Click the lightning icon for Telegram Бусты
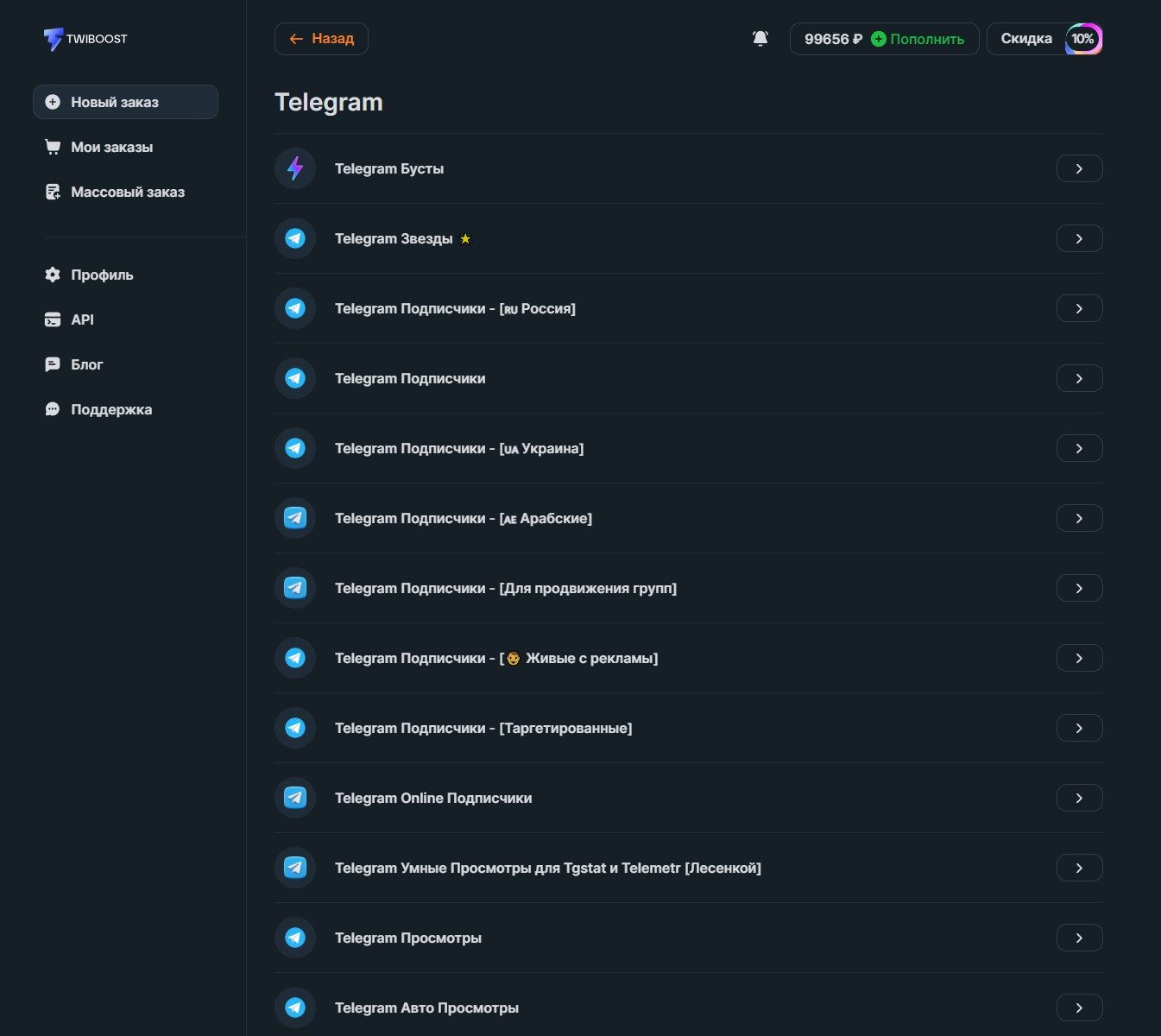The image size is (1161, 1036). coord(295,168)
